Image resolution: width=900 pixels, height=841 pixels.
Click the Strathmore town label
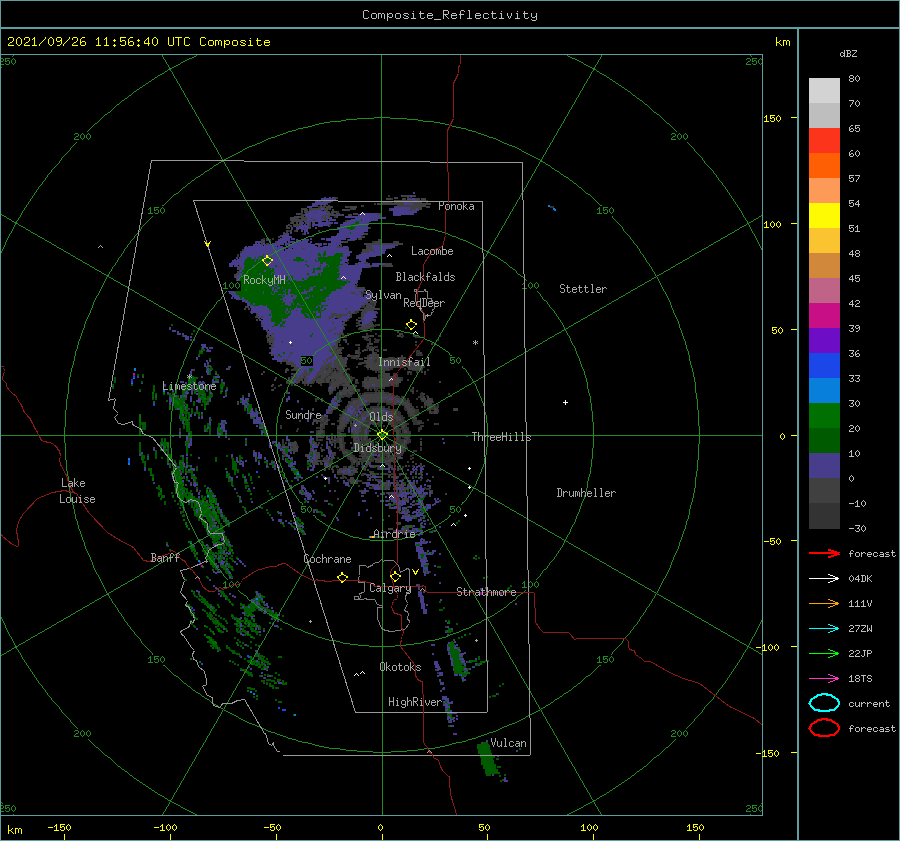click(486, 592)
